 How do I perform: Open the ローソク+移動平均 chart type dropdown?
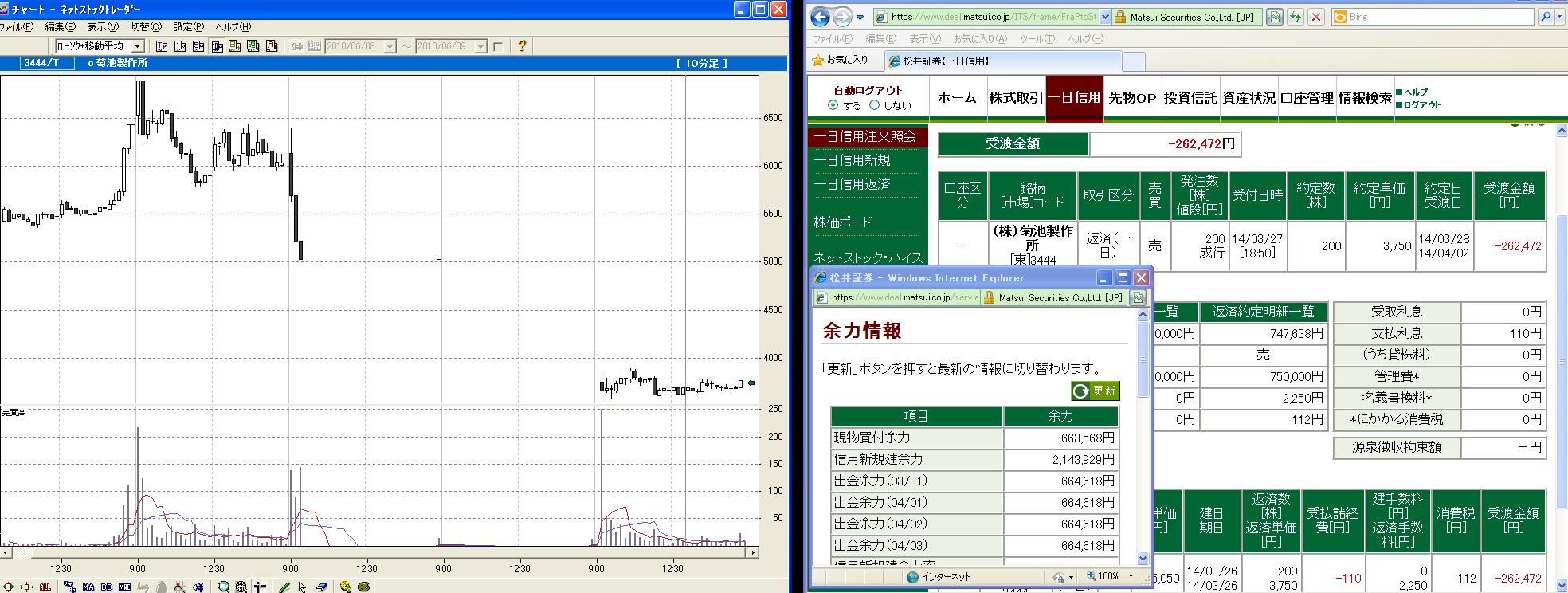[137, 47]
